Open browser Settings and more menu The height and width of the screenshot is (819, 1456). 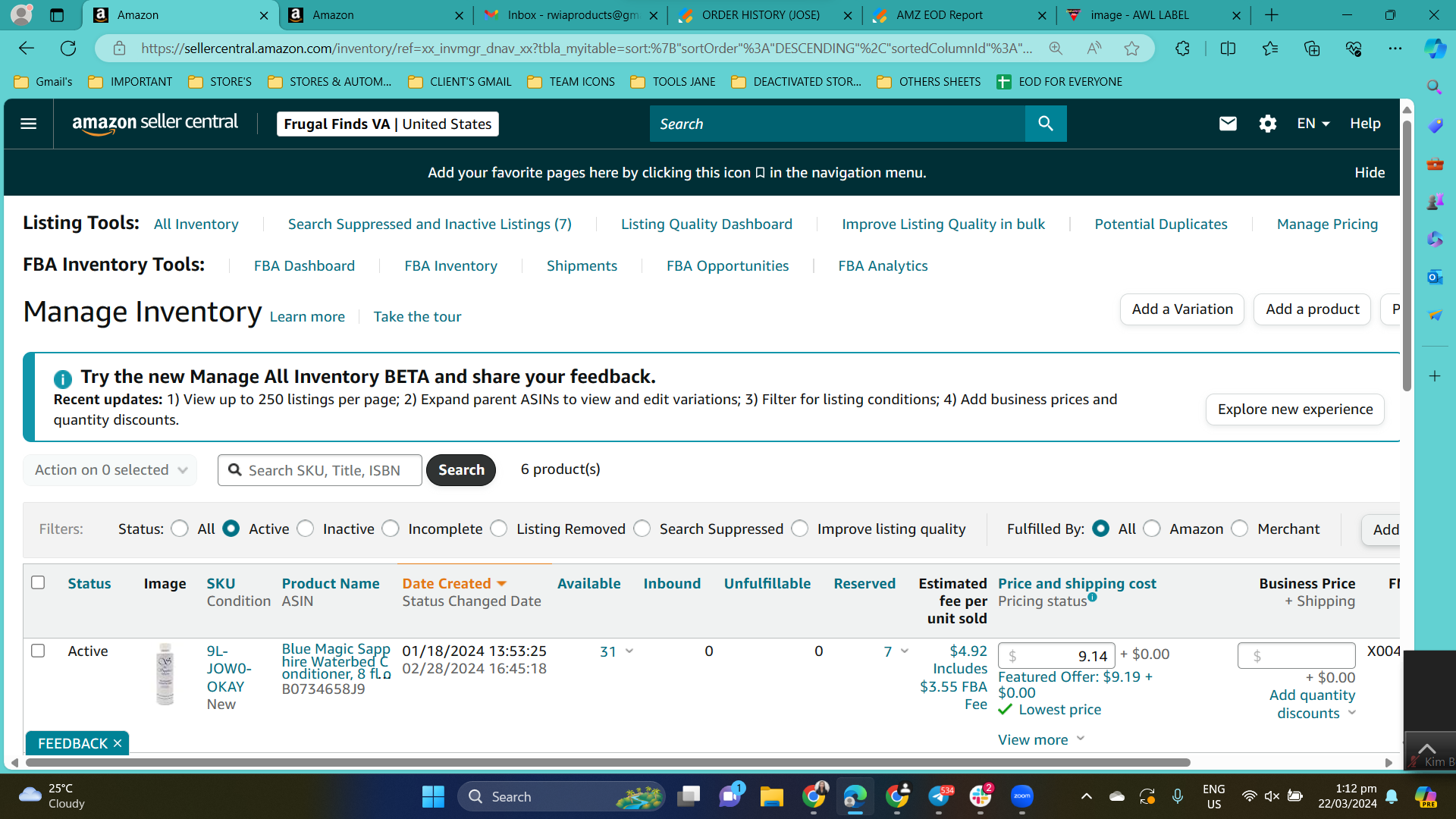1395,49
